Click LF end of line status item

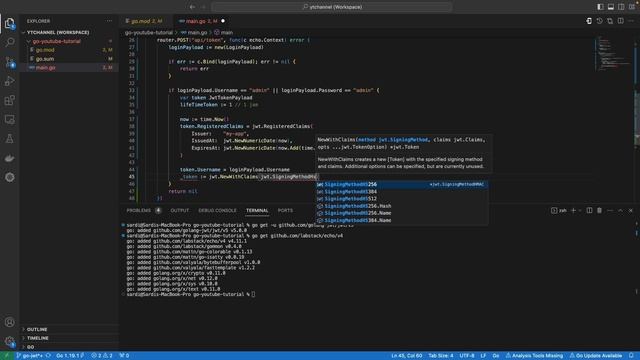[x=483, y=356]
